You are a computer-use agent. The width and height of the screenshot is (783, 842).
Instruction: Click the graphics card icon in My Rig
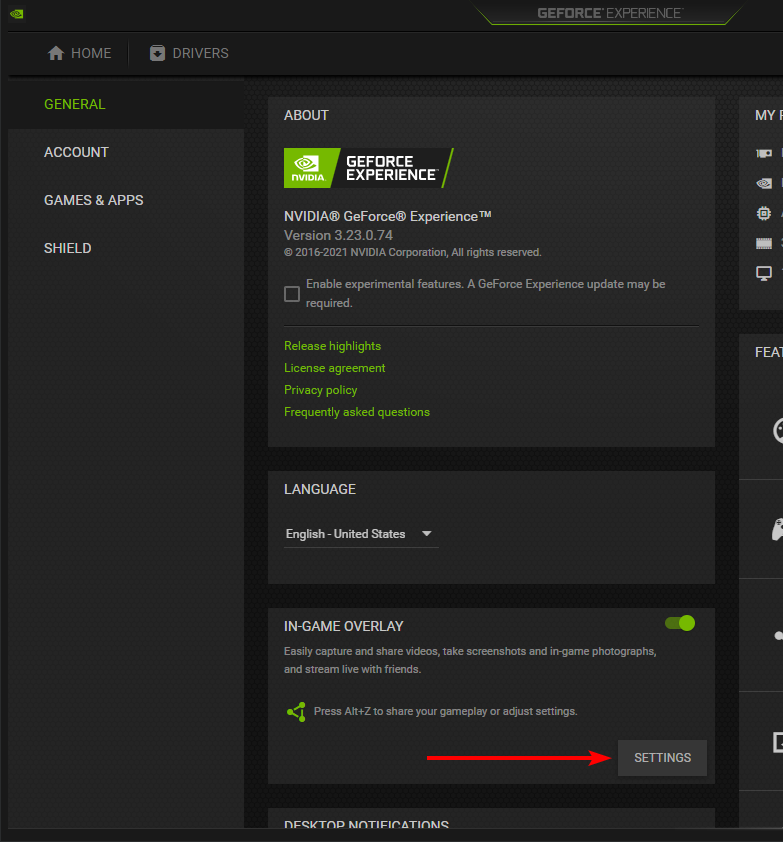click(x=764, y=154)
